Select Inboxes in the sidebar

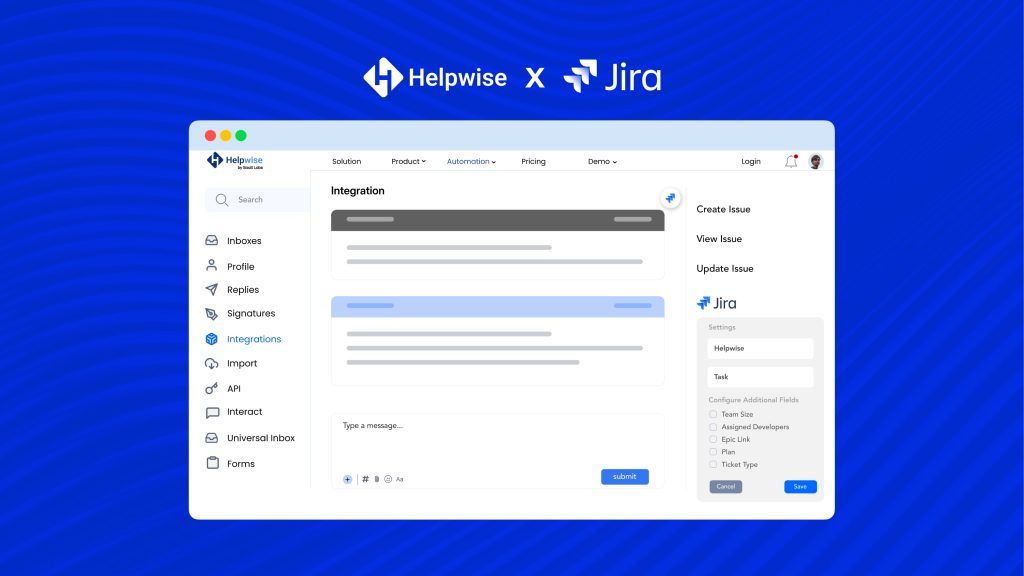pos(244,241)
